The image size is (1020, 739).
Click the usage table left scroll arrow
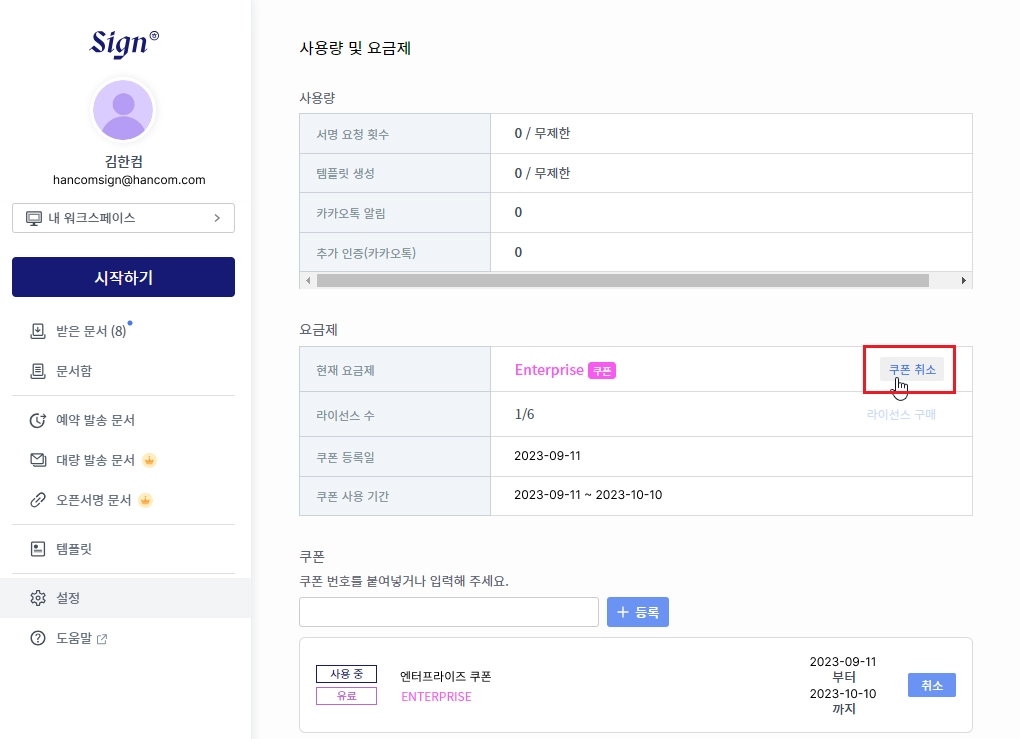[x=308, y=281]
